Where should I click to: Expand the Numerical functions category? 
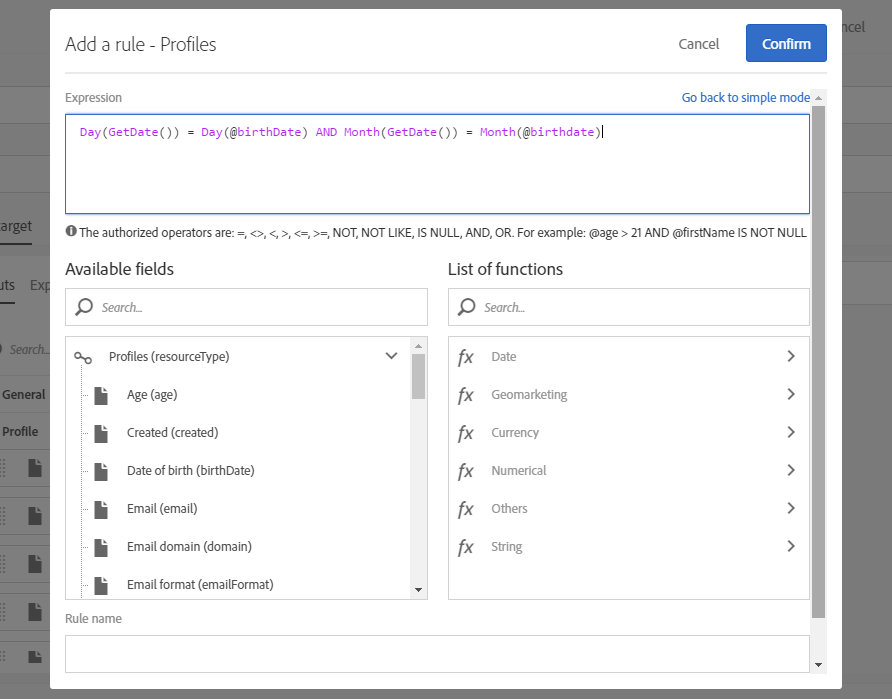click(x=790, y=470)
